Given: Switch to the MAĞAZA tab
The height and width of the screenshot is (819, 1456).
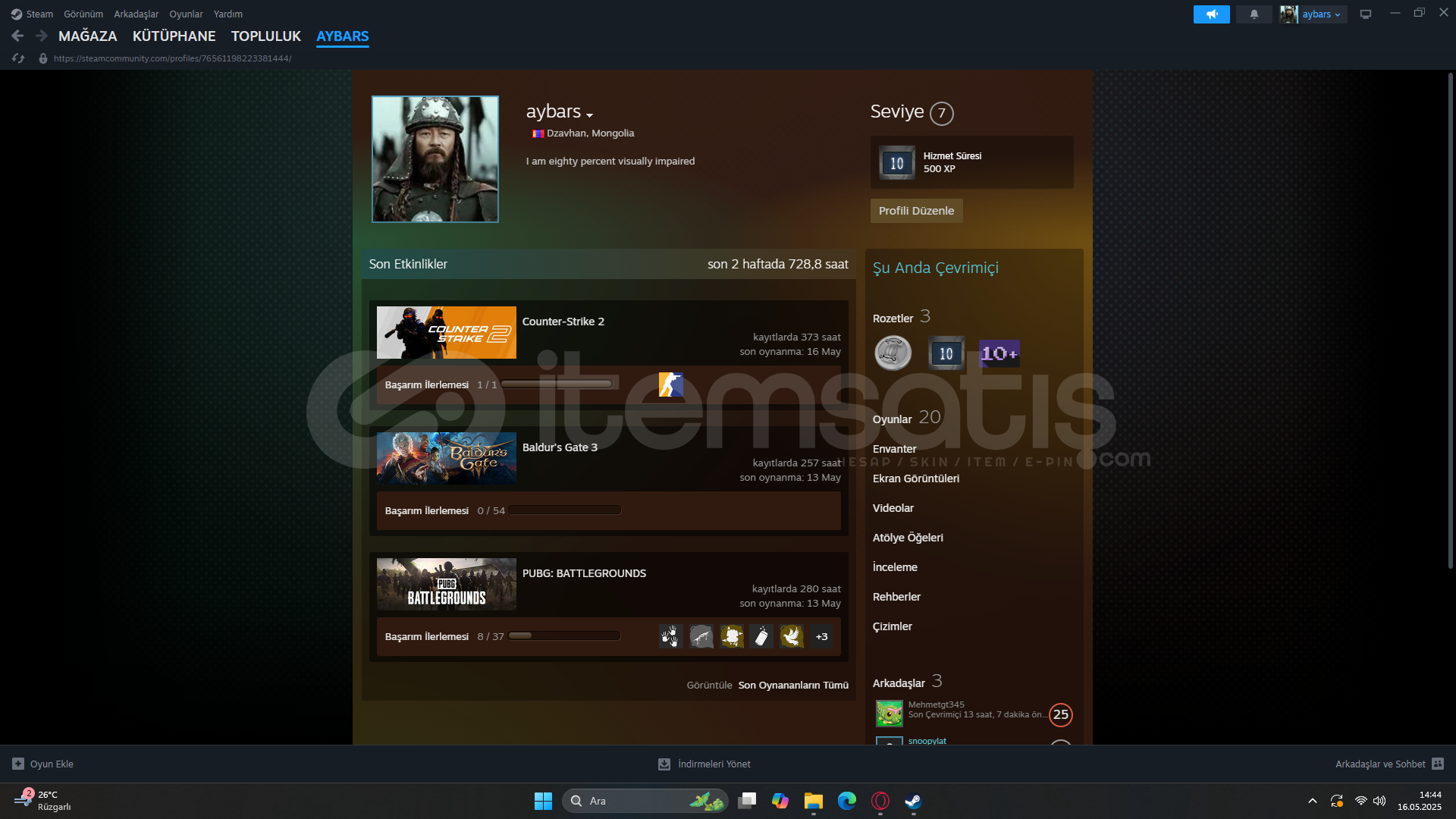Looking at the screenshot, I should pos(88,36).
